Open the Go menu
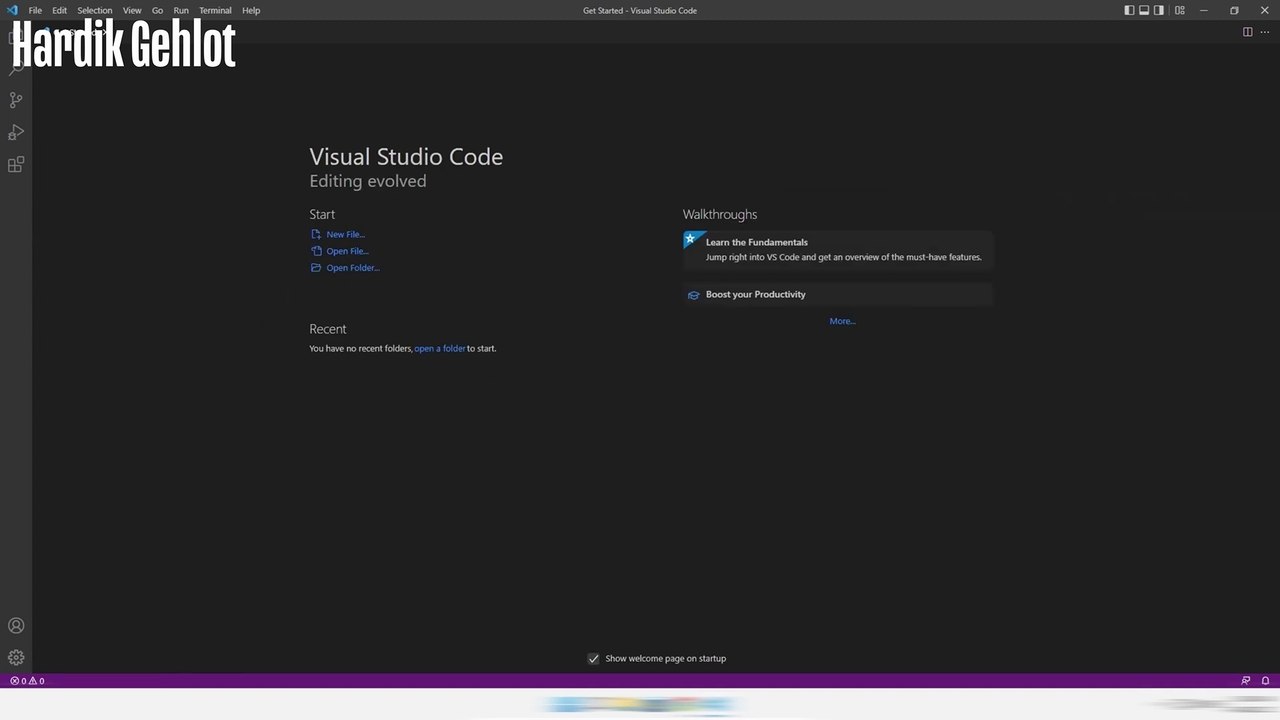This screenshot has height=720, width=1280. [x=157, y=10]
